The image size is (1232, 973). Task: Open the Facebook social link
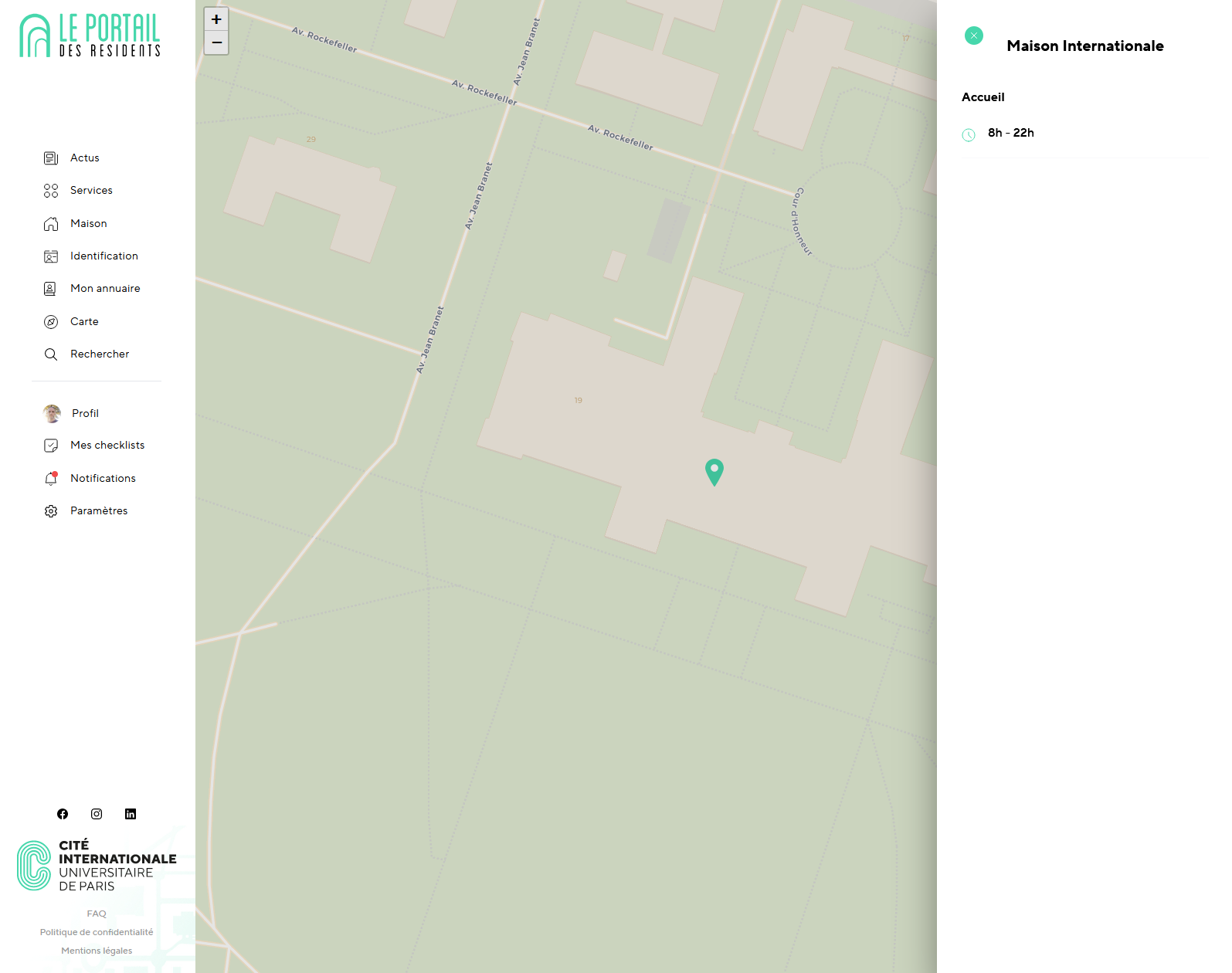63,814
